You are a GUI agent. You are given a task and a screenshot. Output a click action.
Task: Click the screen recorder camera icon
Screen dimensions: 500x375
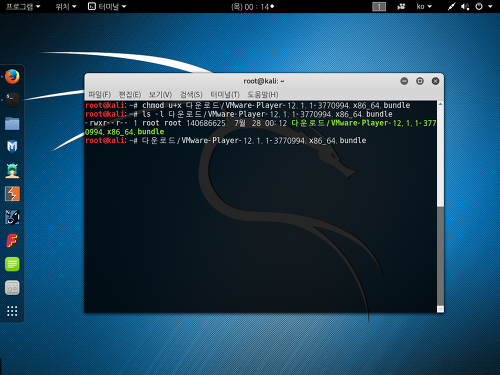pos(401,6)
